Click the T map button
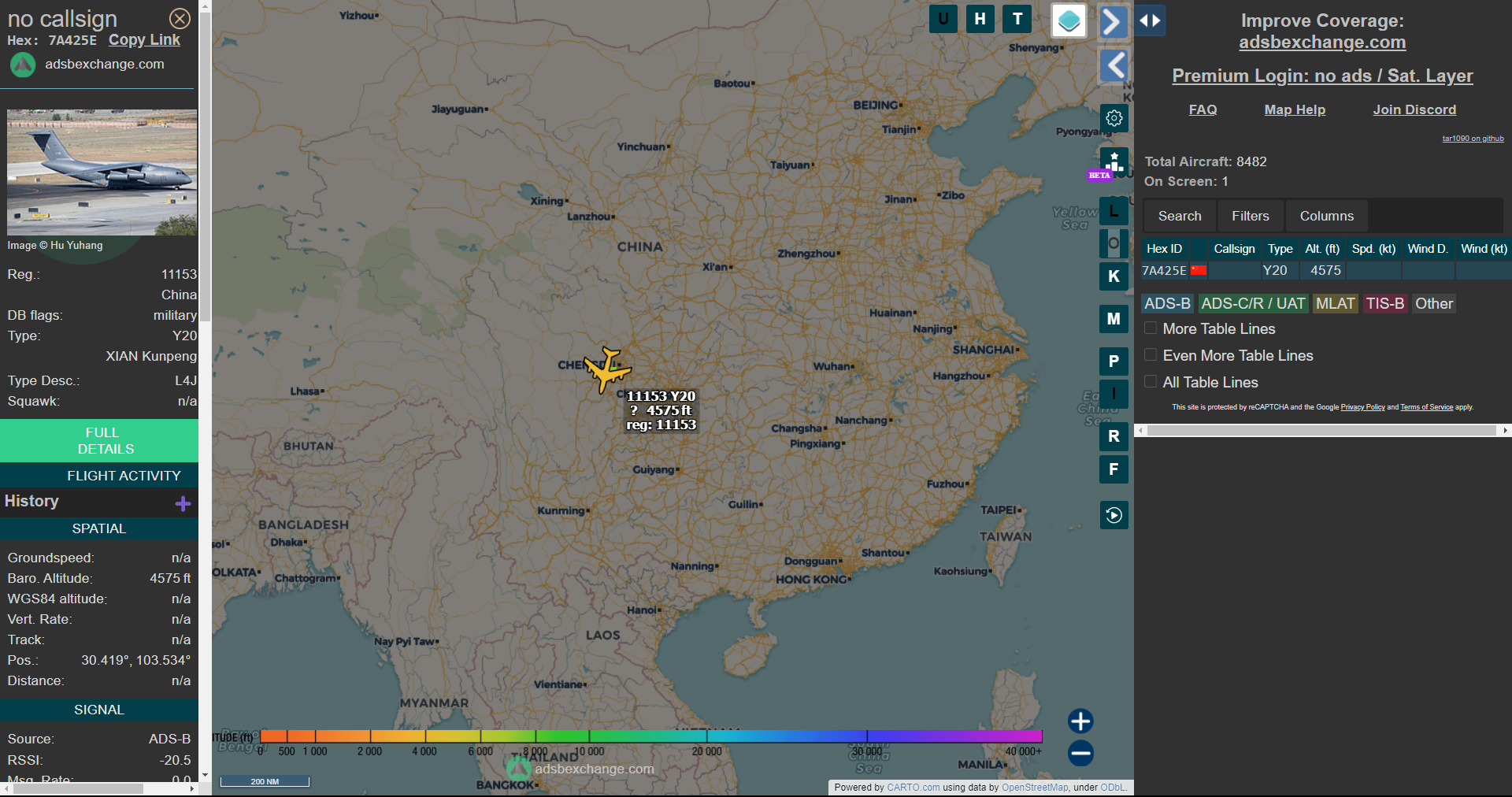This screenshot has width=1512, height=797. 1017,19
